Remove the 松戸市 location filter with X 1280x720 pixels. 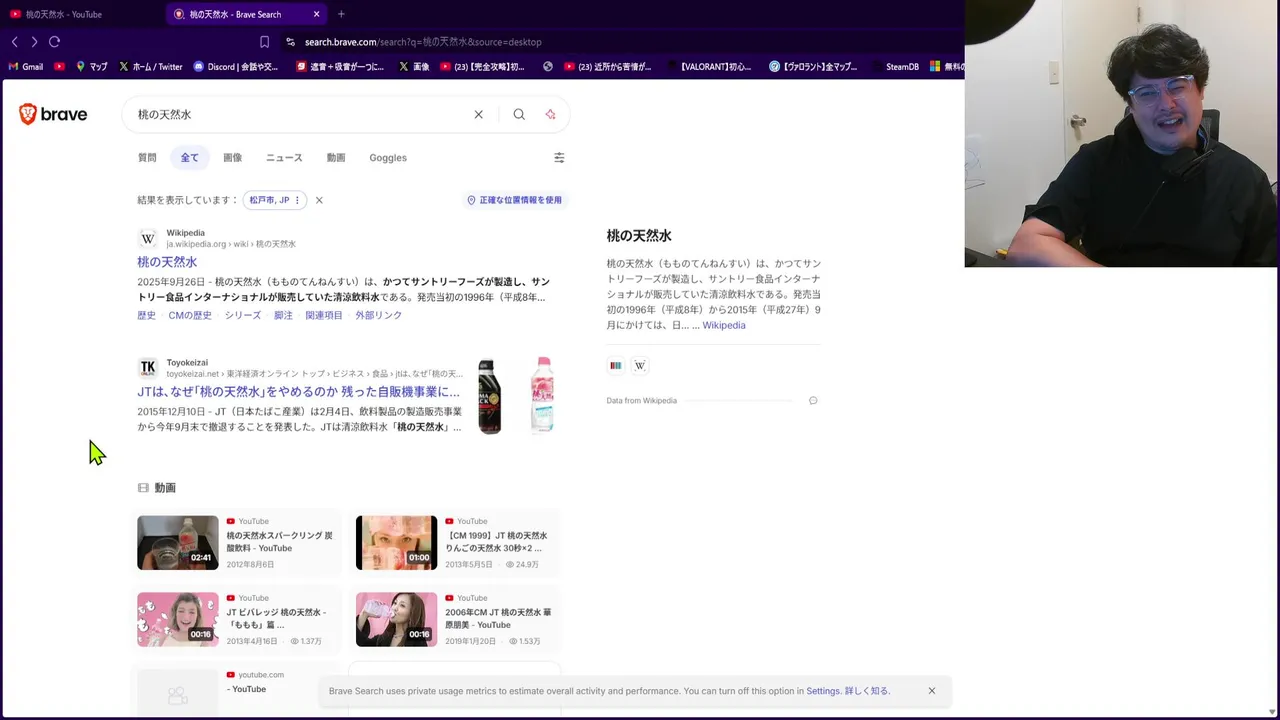319,200
